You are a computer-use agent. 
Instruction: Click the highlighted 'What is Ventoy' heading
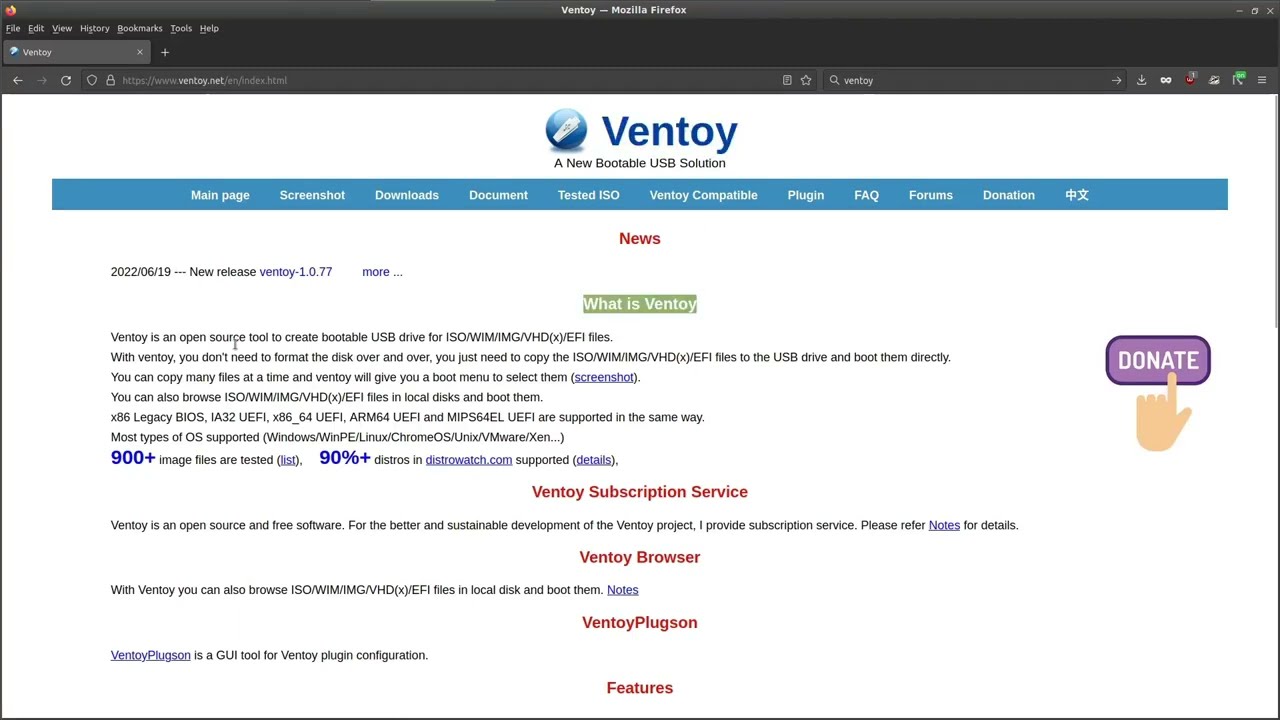[640, 304]
